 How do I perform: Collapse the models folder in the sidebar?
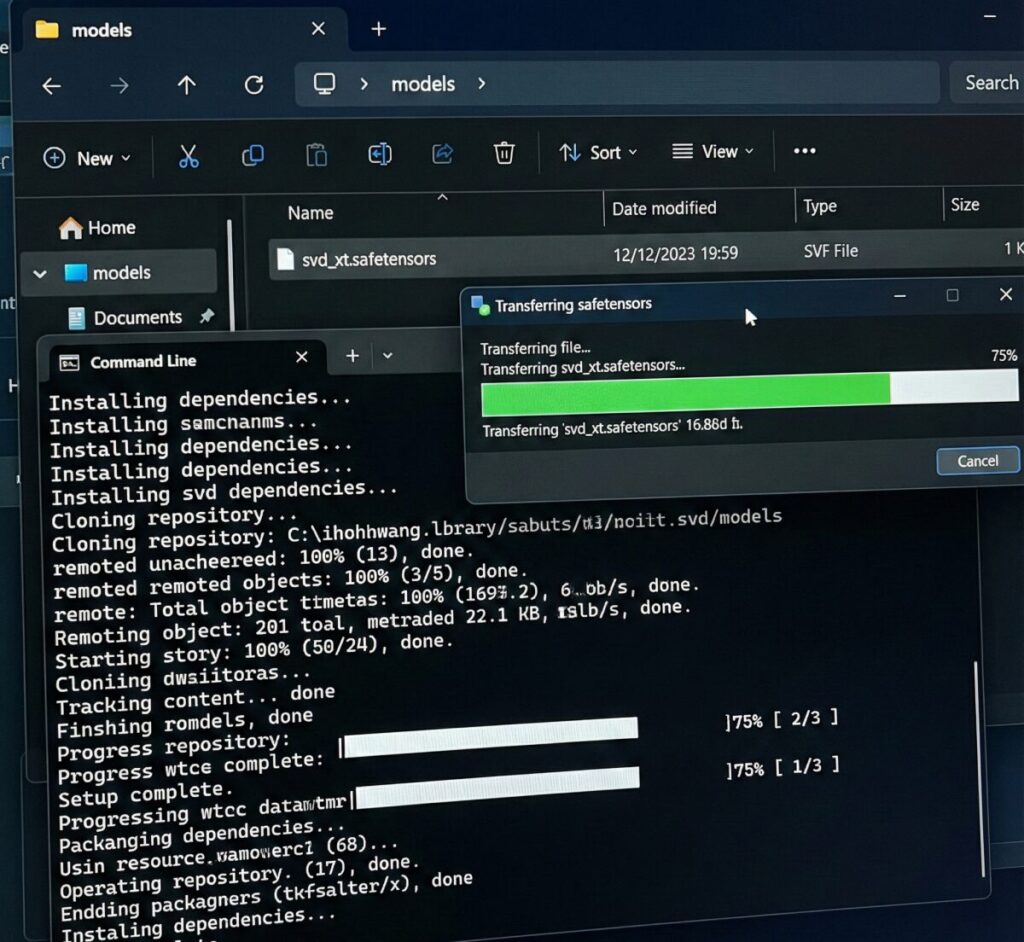(x=40, y=272)
